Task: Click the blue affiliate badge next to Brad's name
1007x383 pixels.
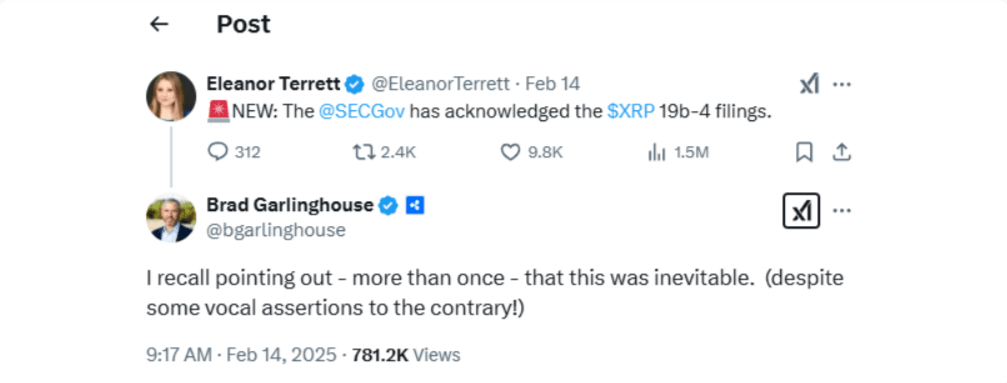Action: [415, 206]
